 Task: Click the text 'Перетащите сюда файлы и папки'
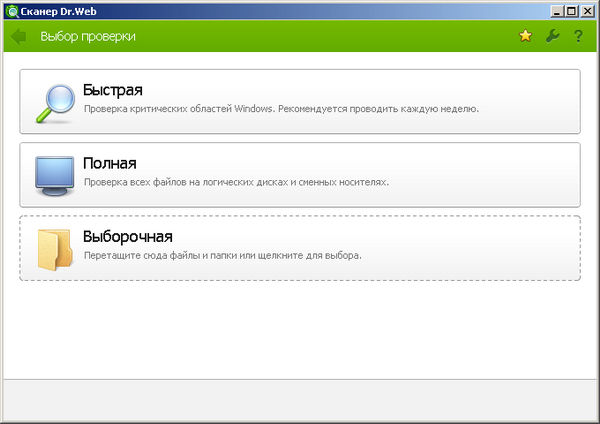click(161, 255)
